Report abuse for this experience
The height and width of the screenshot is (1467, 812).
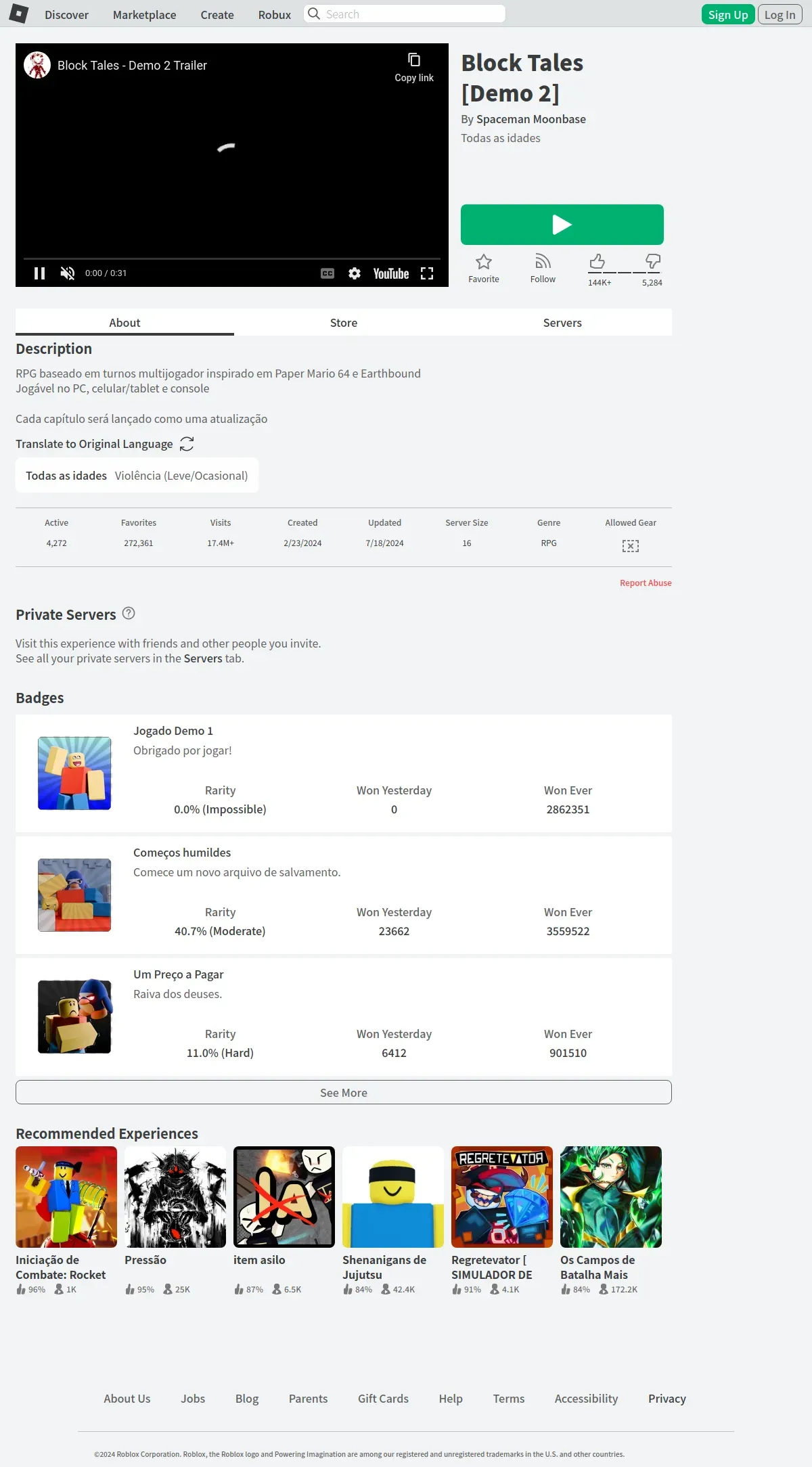point(646,583)
